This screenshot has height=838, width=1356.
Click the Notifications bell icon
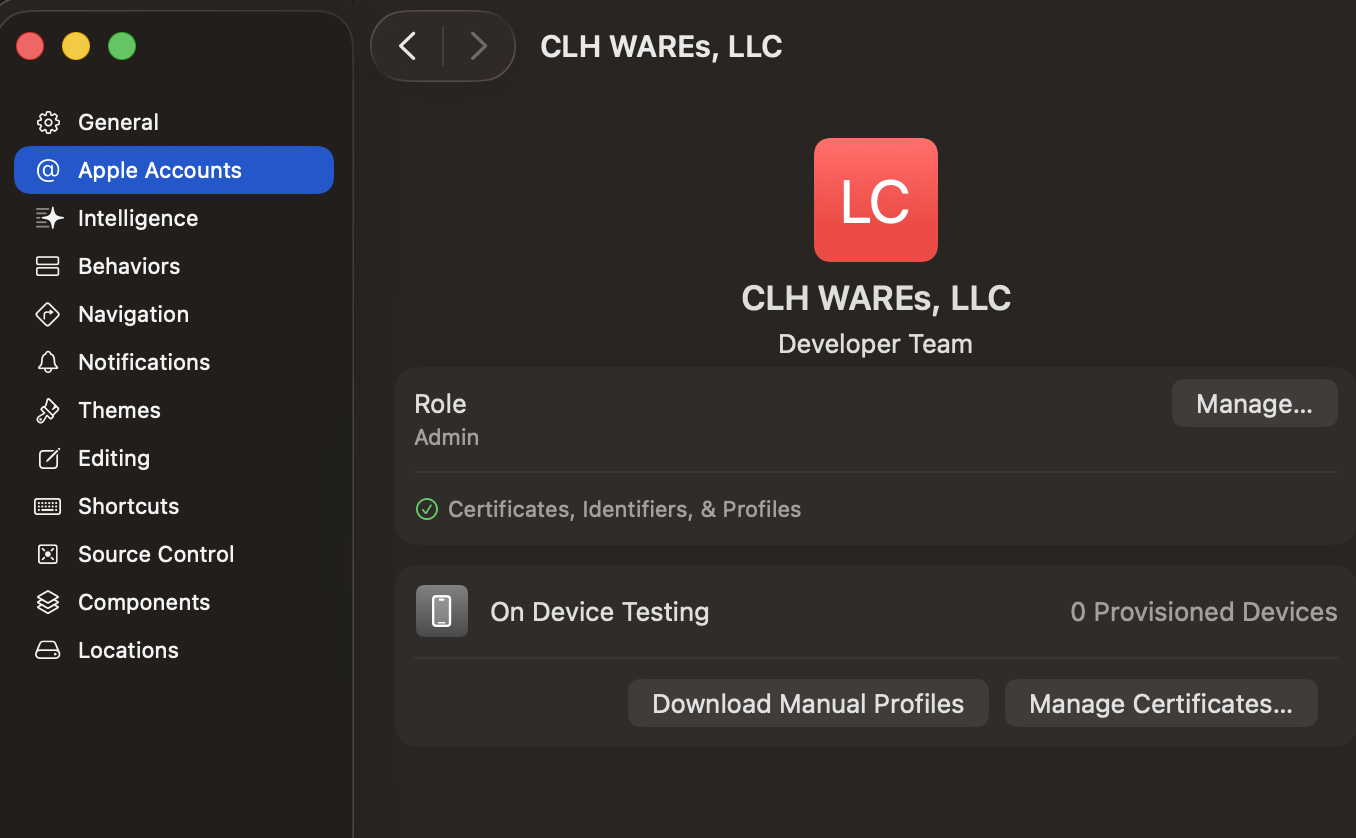pos(48,362)
